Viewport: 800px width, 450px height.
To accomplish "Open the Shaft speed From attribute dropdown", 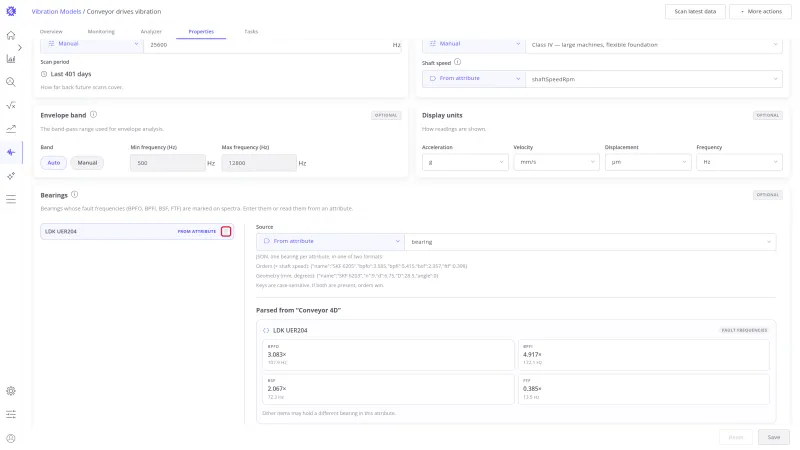I will click(474, 79).
